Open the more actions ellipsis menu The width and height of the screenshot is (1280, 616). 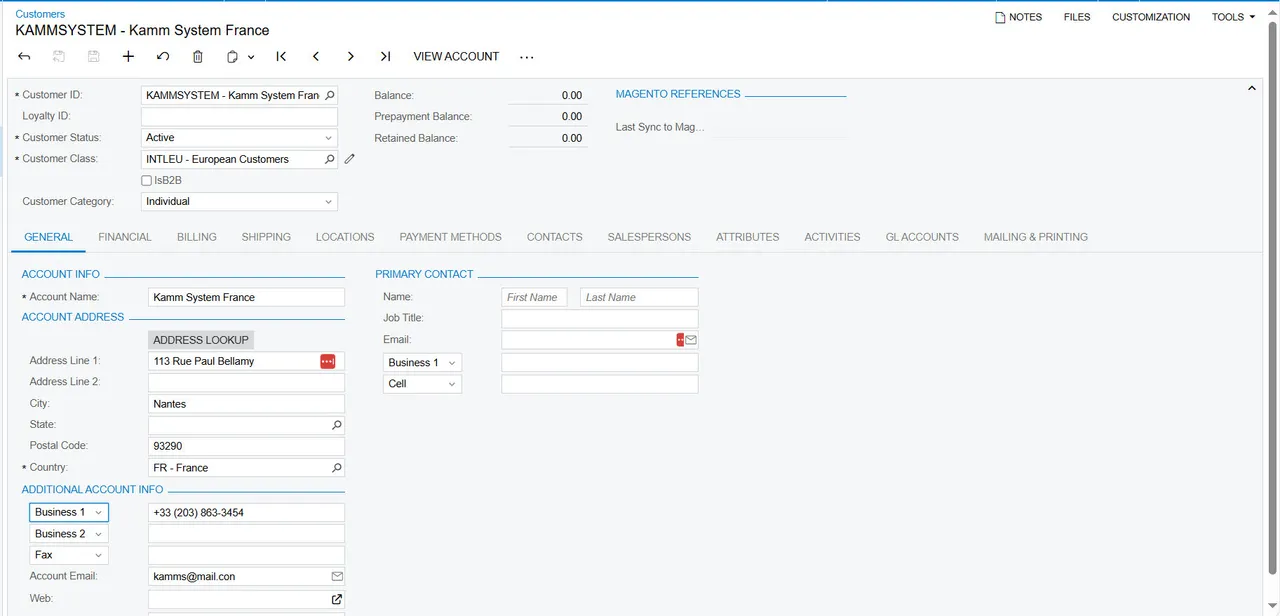527,57
